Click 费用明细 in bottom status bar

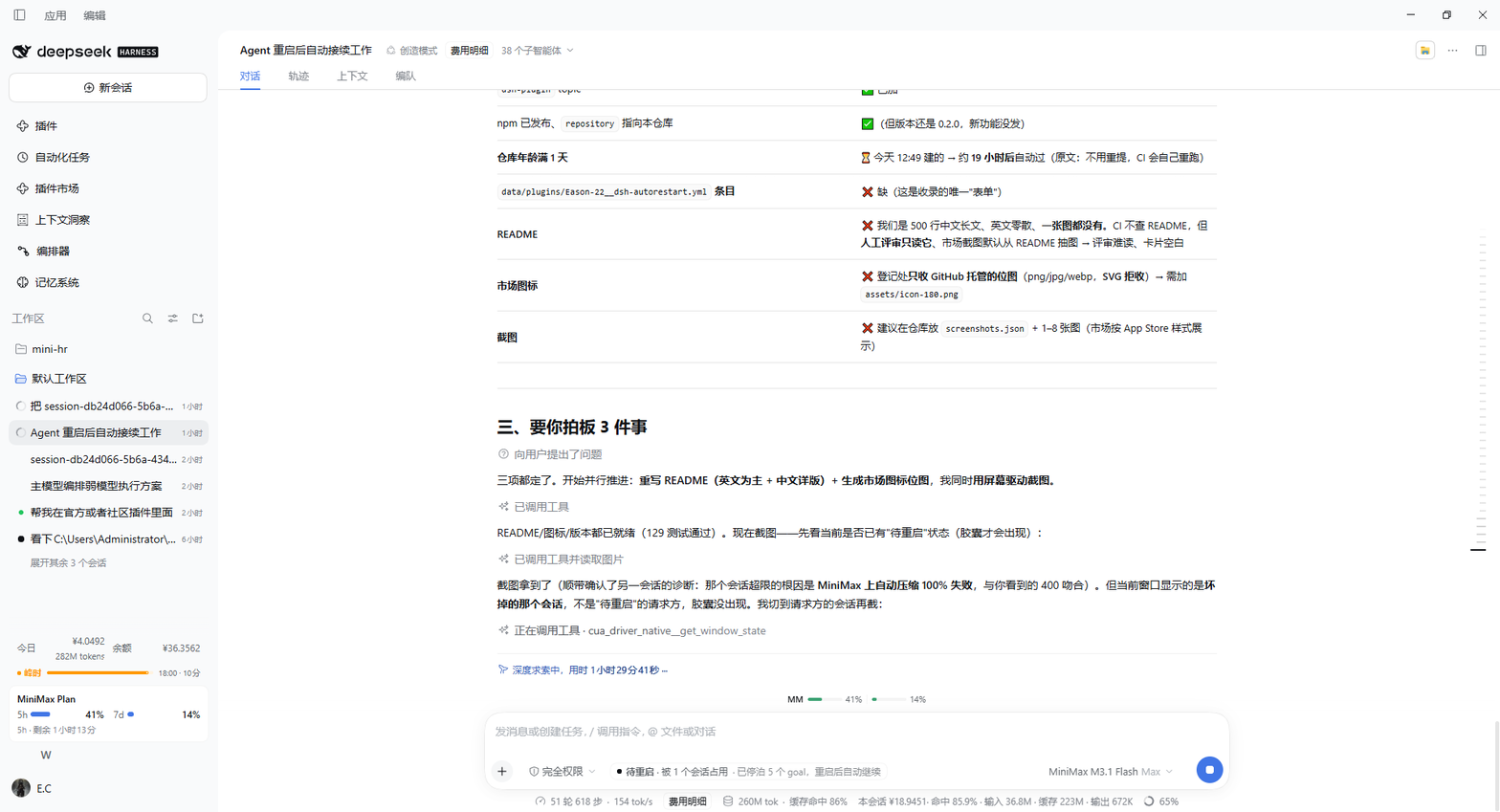(x=687, y=801)
